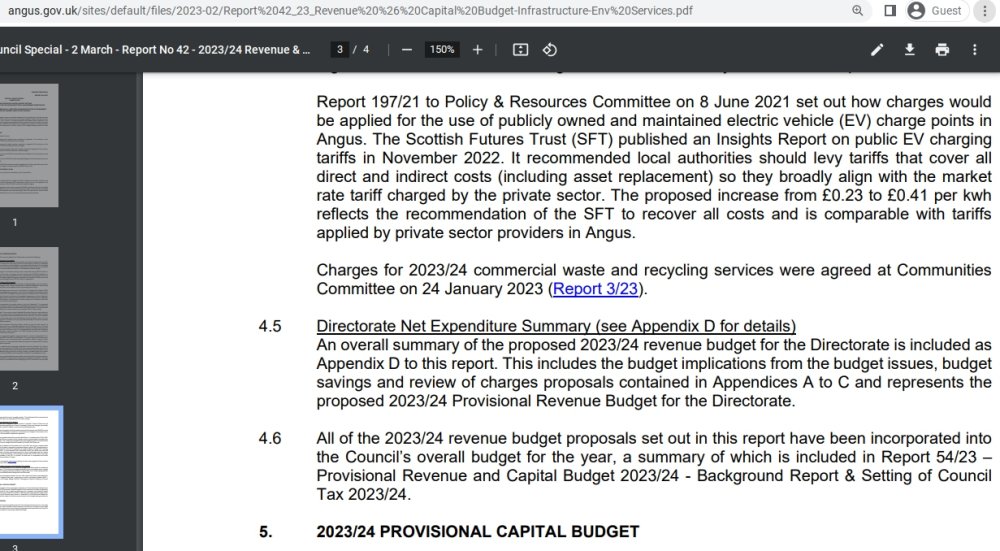
Task: Zoom out with the minus button
Action: 406,50
